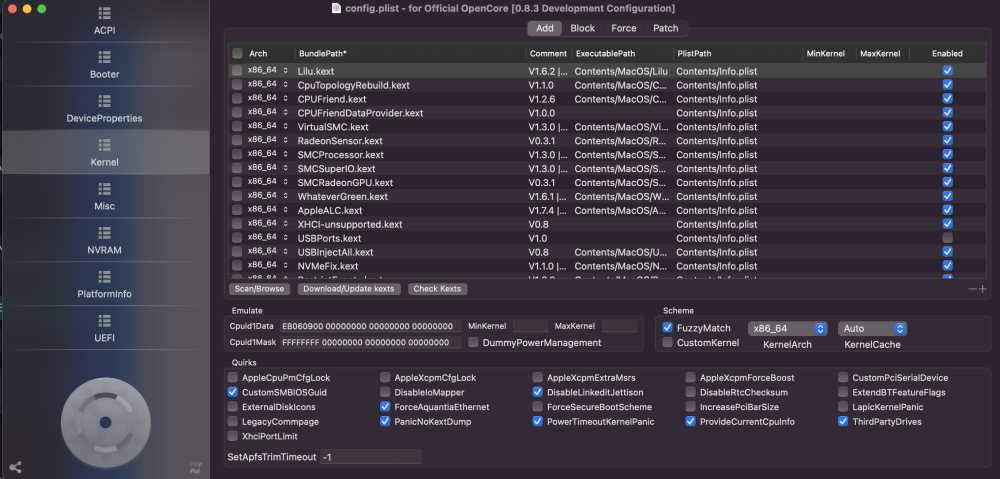This screenshot has height=479, width=1000.
Task: Click Download/Update kexts button
Action: pyautogui.click(x=349, y=289)
